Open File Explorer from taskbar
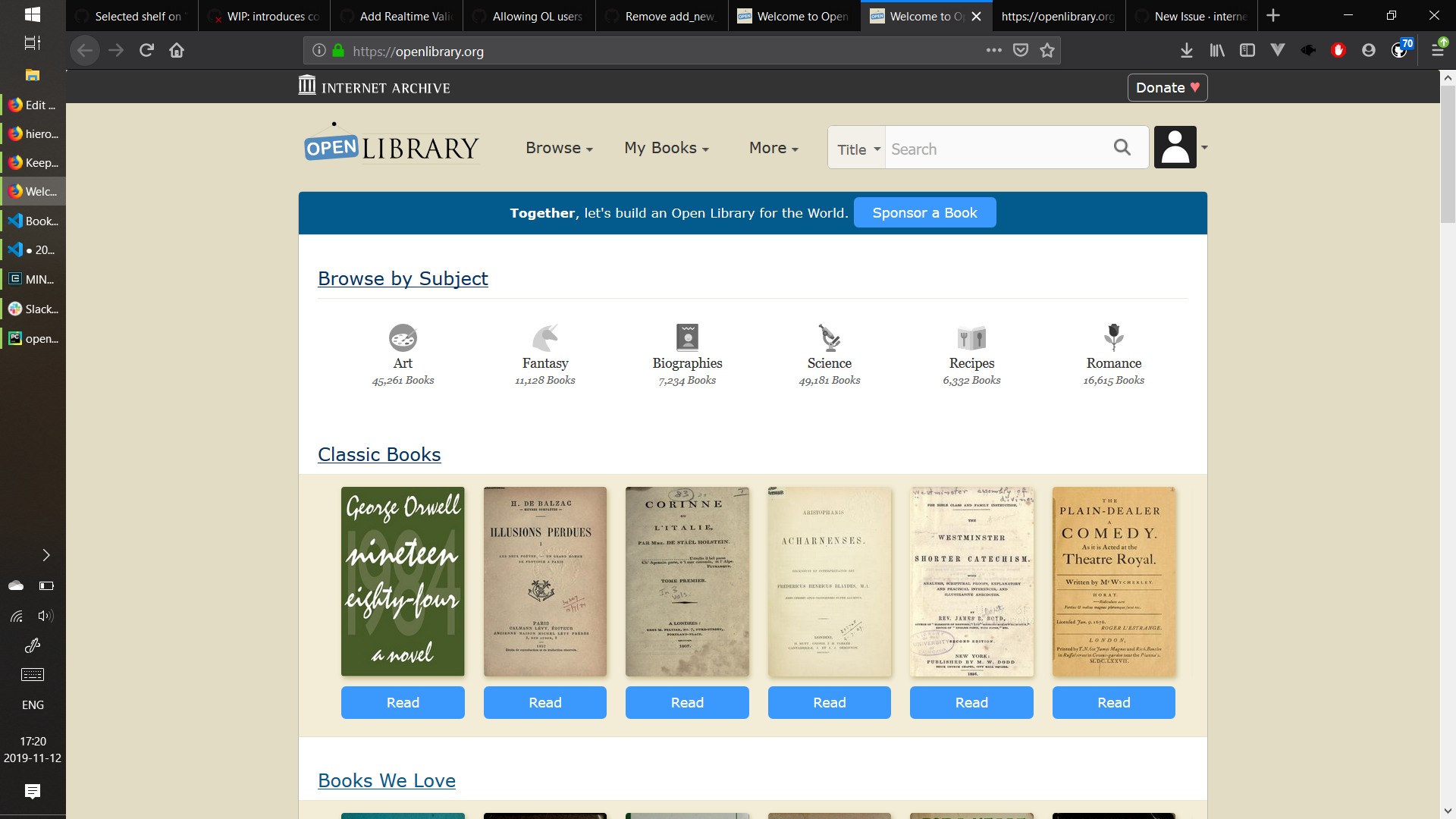The width and height of the screenshot is (1456, 819). pos(33,75)
